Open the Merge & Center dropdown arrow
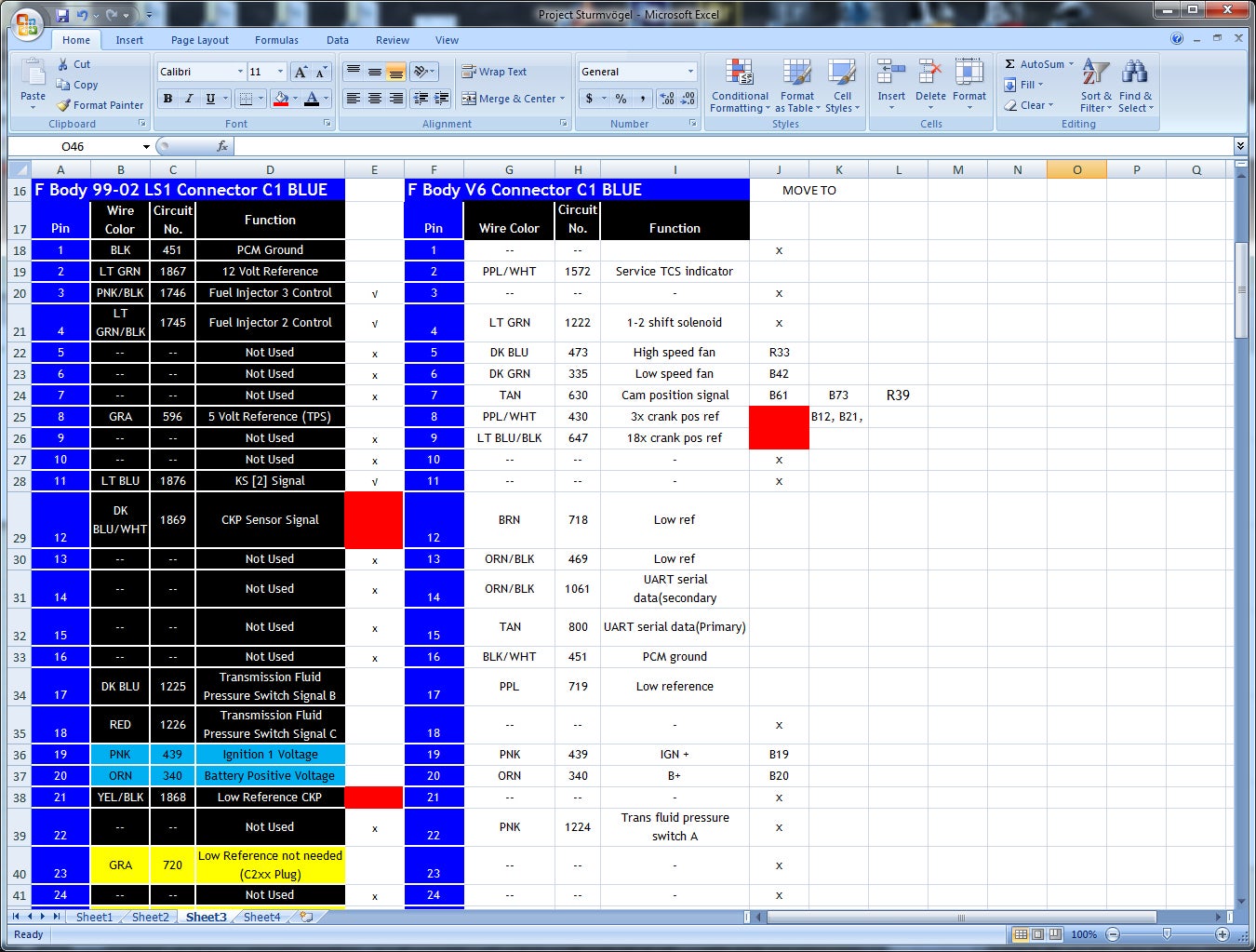1256x952 pixels. (x=563, y=99)
